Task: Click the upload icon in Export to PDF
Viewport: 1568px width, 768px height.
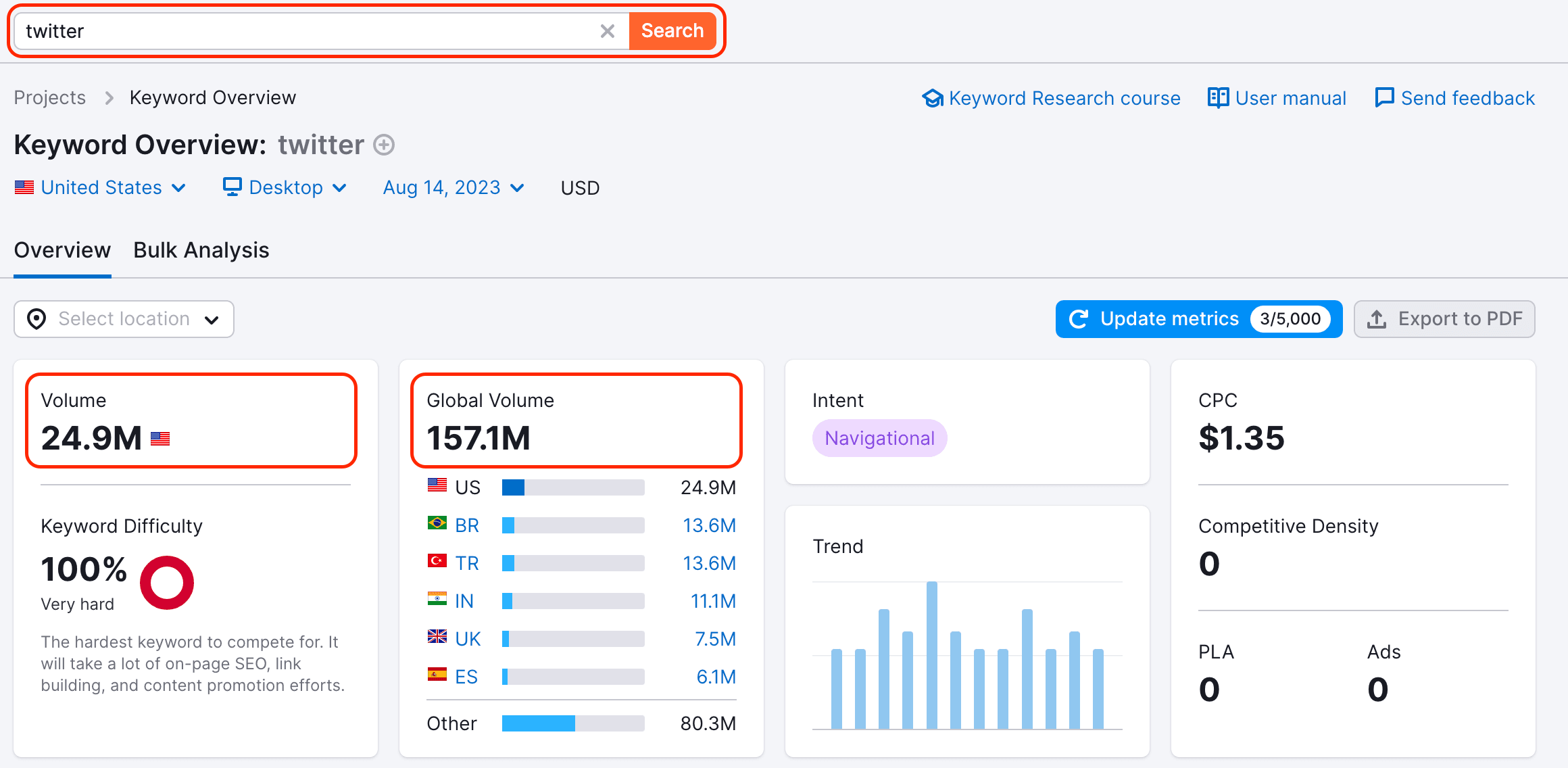Action: pos(1377,319)
